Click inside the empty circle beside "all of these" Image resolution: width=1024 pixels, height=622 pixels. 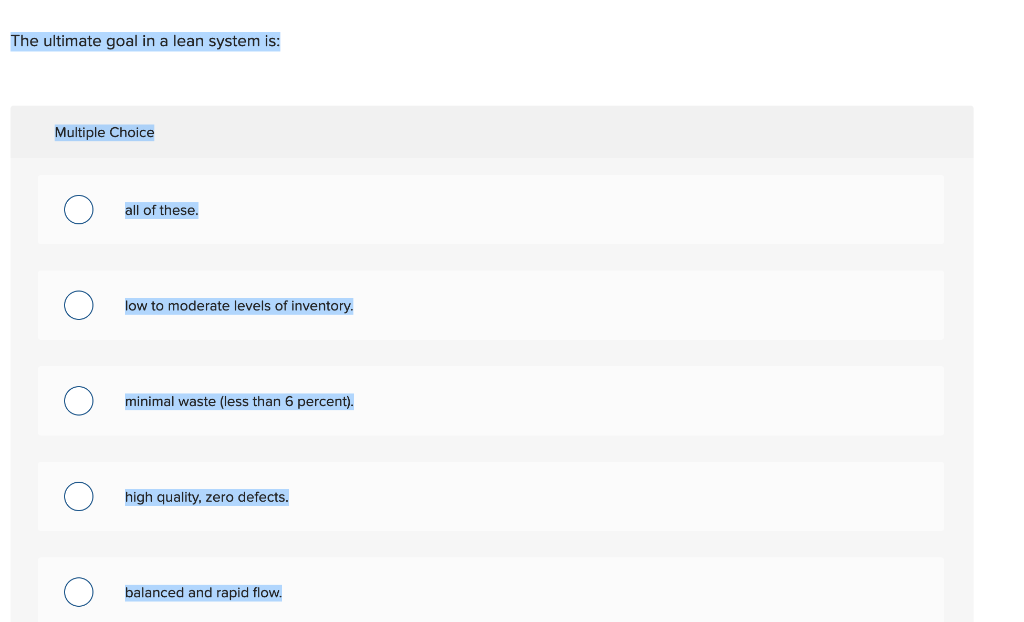pyautogui.click(x=78, y=209)
